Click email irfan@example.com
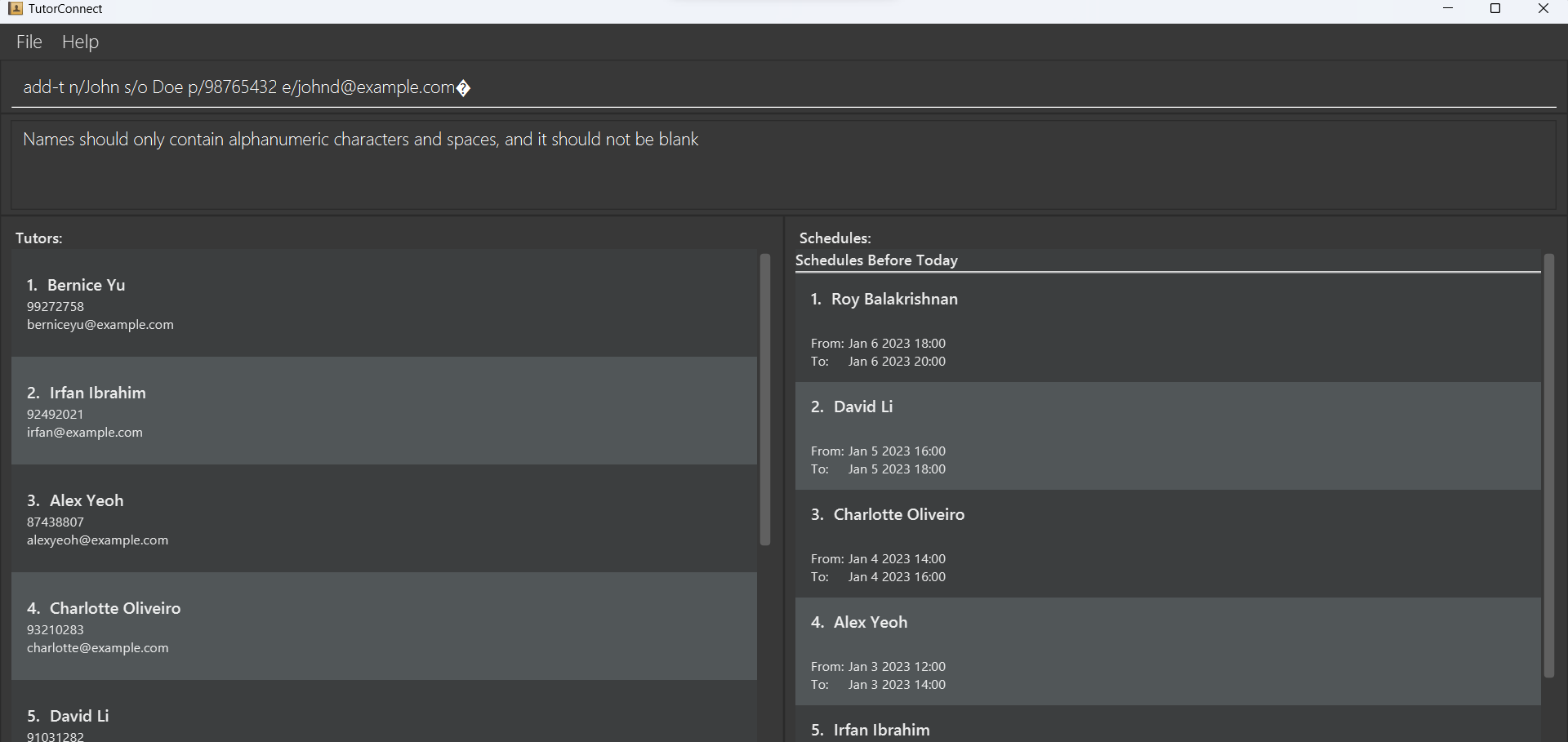Image resolution: width=1568 pixels, height=742 pixels. pyautogui.click(x=85, y=433)
